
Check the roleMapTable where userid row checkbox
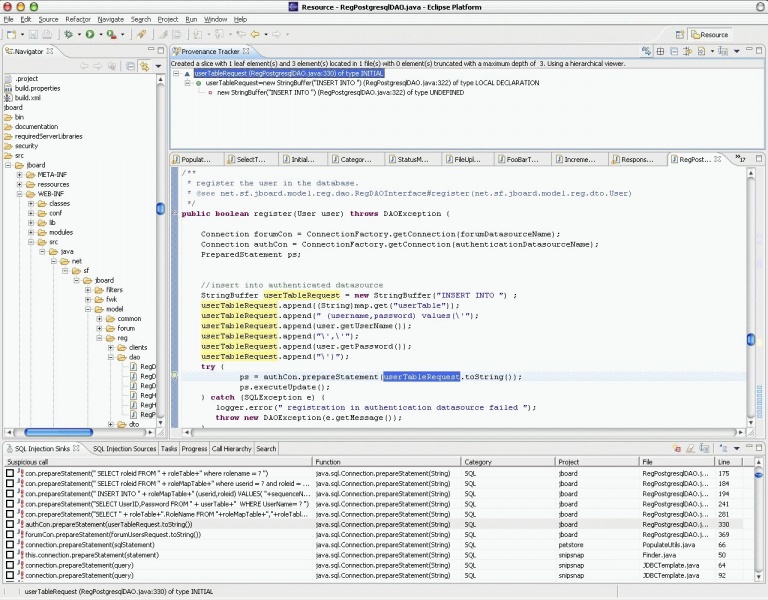coord(10,483)
